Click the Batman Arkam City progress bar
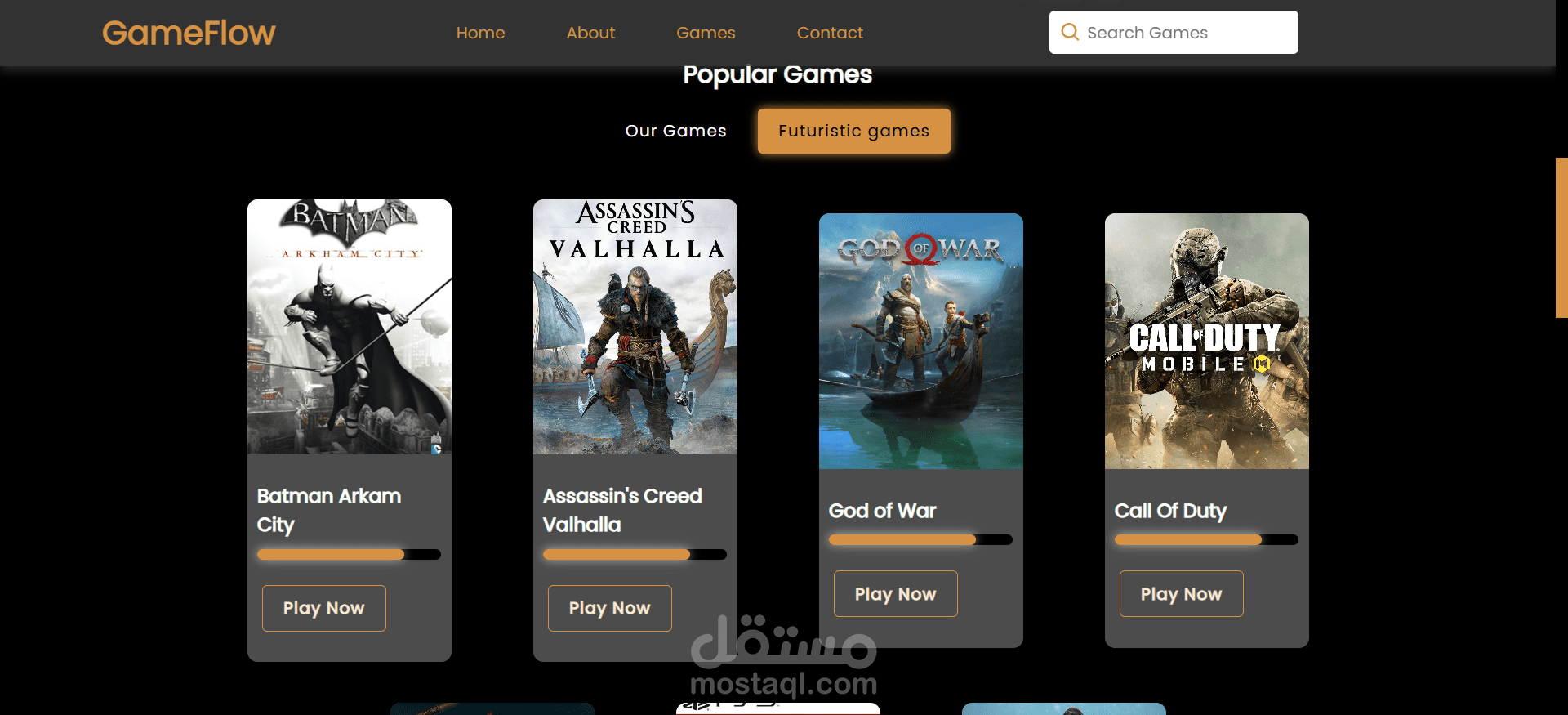1568x715 pixels. 349,555
